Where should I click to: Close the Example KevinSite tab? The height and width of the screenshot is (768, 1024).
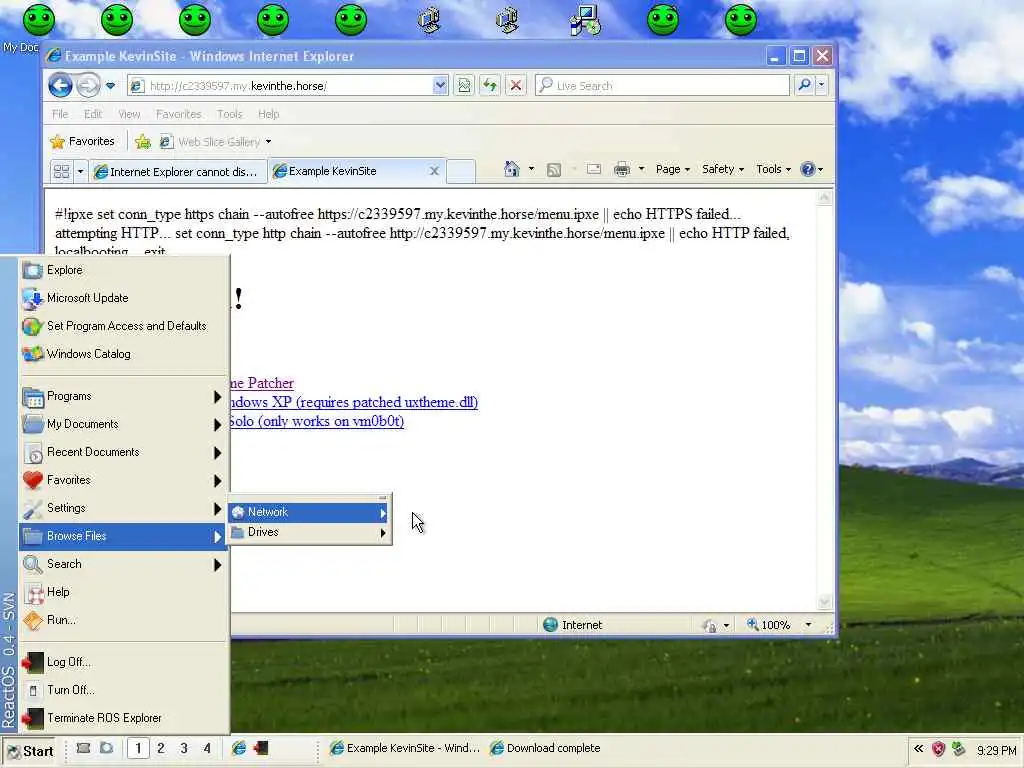tap(434, 171)
